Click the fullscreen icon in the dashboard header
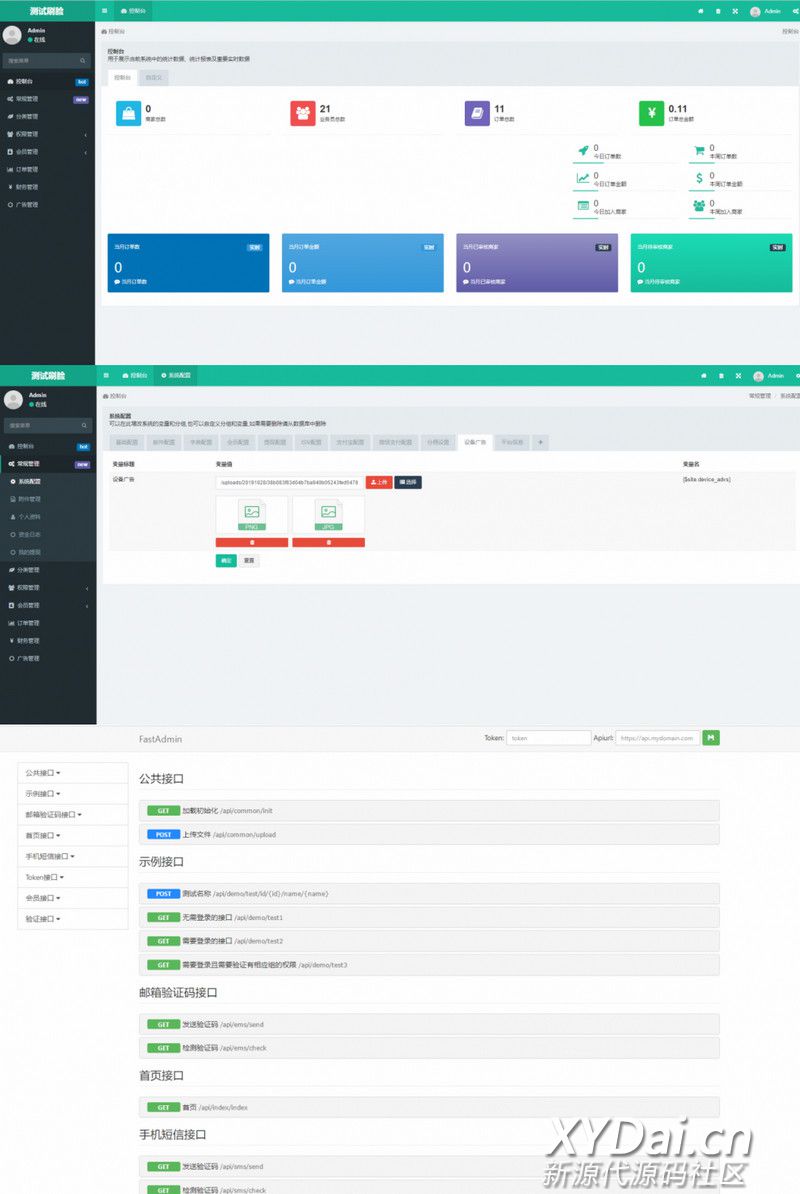Viewport: 800px width, 1194px height. tap(735, 11)
